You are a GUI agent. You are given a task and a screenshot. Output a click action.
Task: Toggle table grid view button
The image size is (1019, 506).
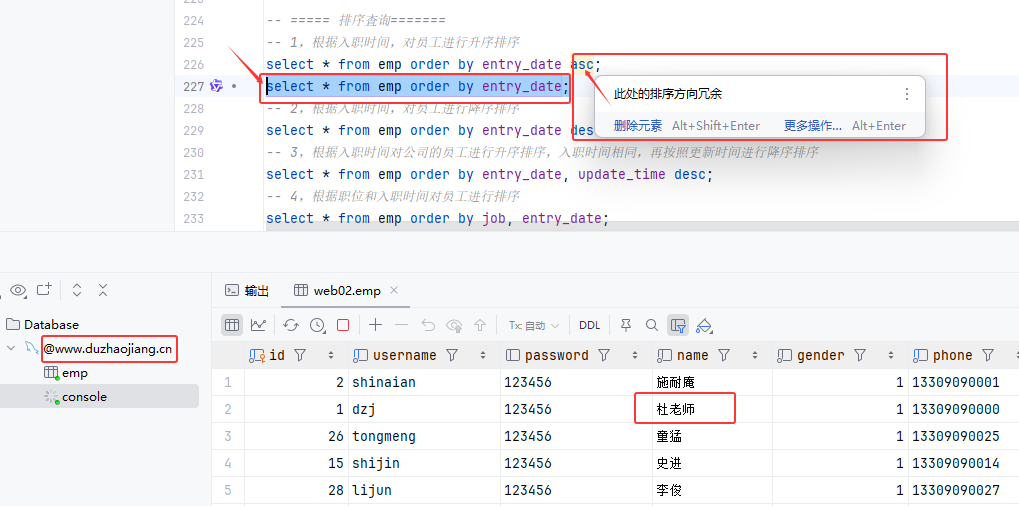[232, 325]
